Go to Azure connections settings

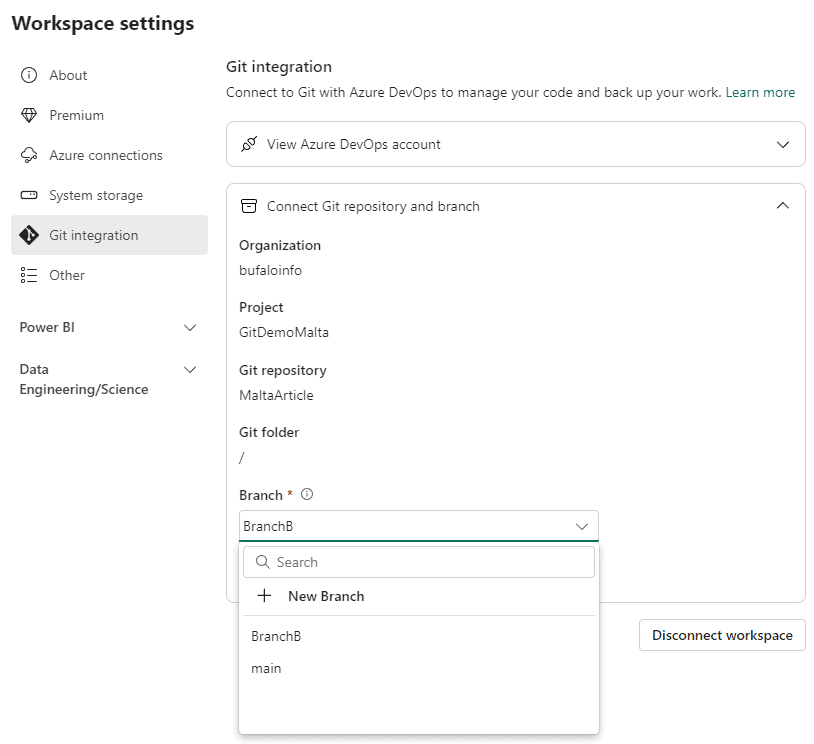(x=109, y=155)
